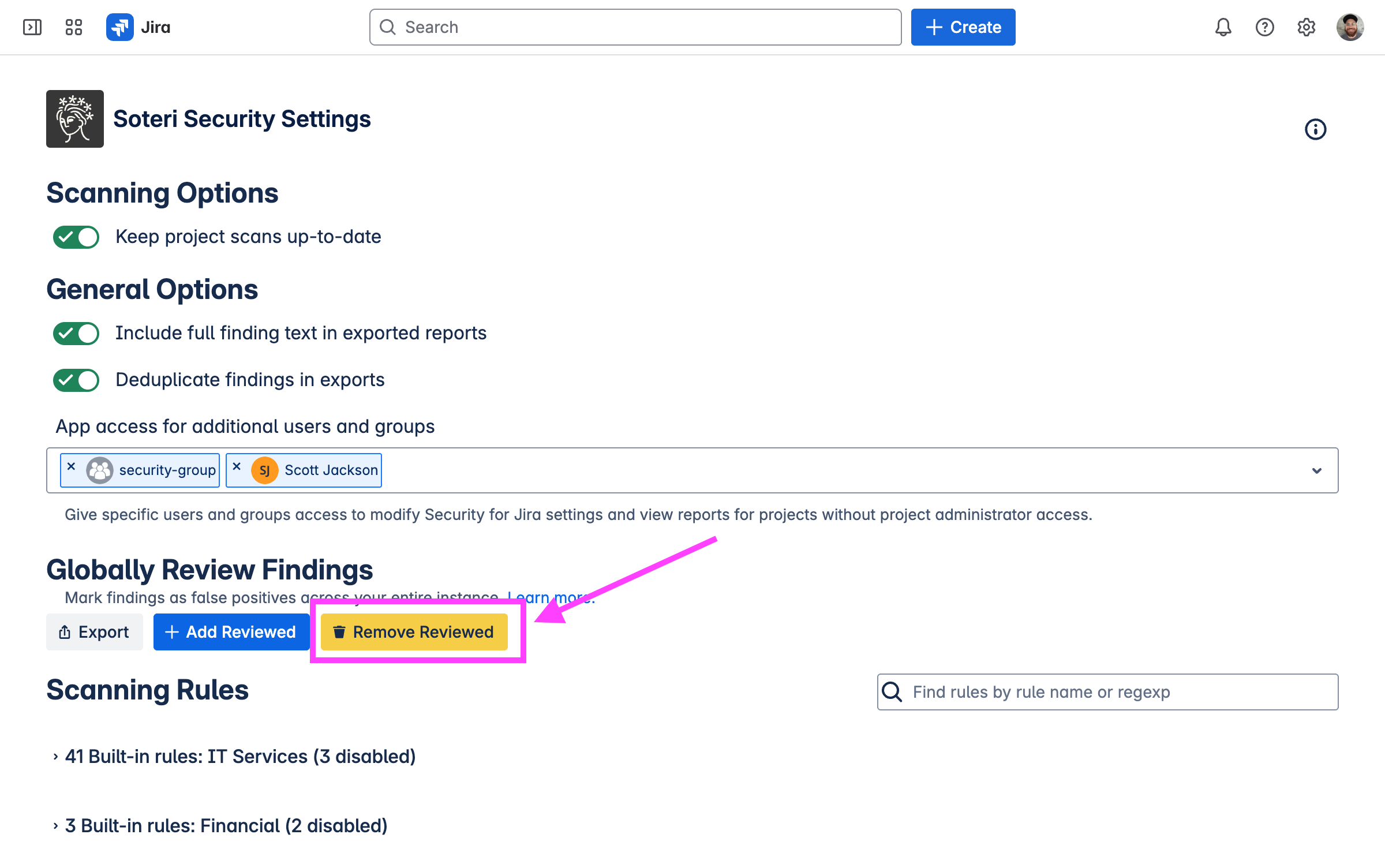
Task: Open the help question mark icon
Action: click(x=1264, y=27)
